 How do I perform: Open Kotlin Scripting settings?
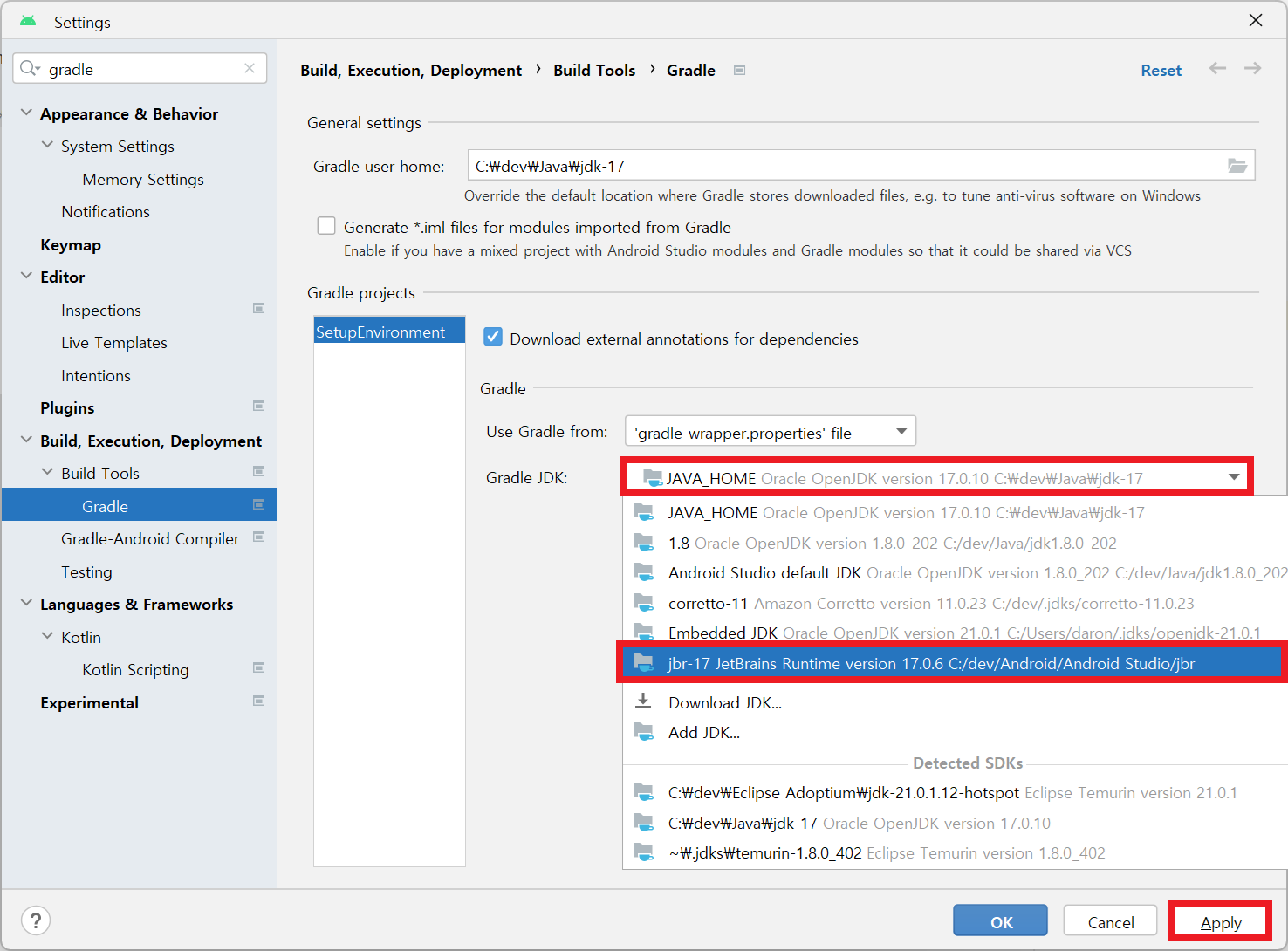135,669
